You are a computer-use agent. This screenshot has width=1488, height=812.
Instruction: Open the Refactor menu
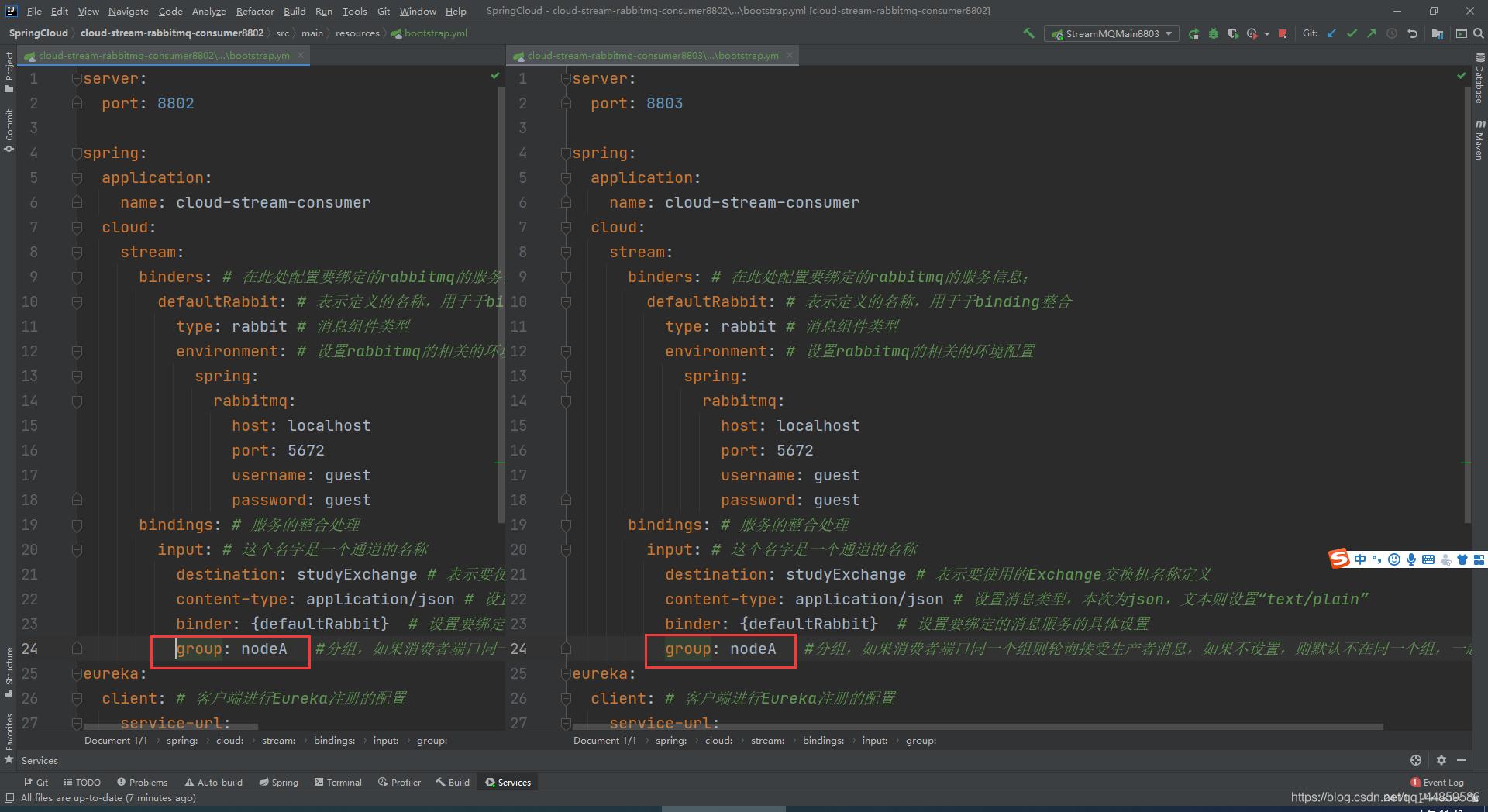(x=255, y=11)
